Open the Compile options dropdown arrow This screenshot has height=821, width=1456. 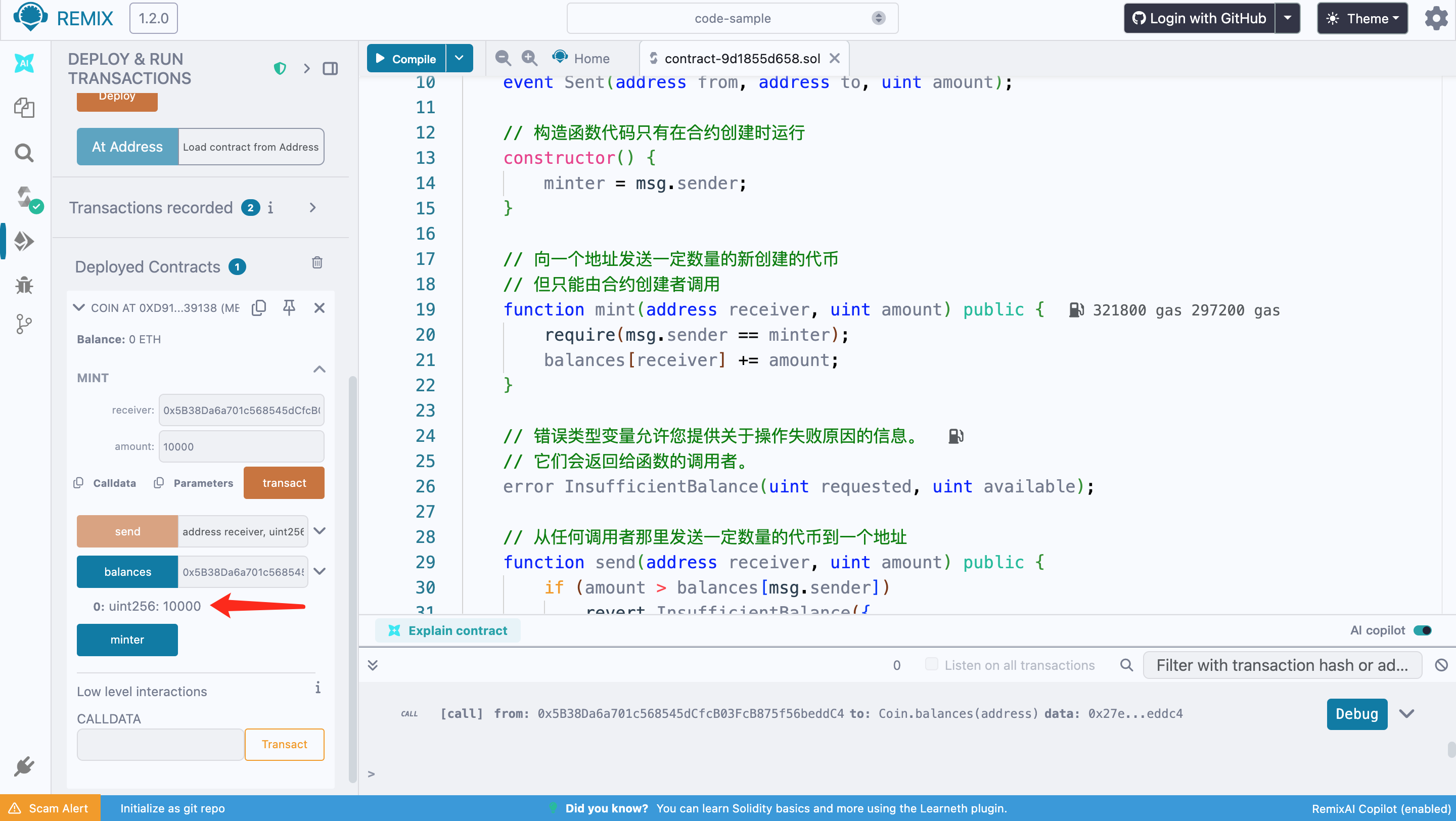pyautogui.click(x=459, y=58)
